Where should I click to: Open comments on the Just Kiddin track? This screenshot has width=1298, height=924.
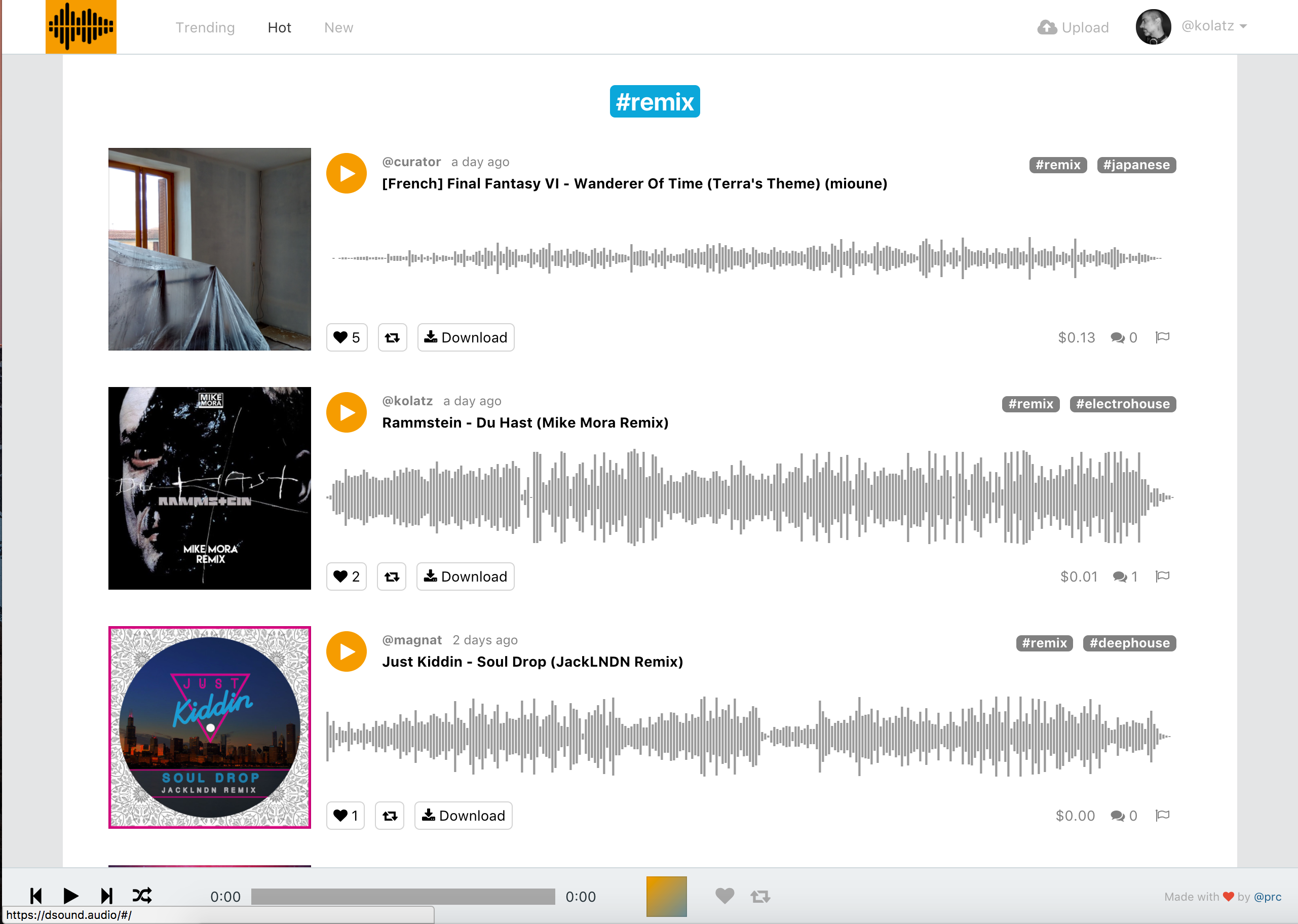click(x=1124, y=815)
